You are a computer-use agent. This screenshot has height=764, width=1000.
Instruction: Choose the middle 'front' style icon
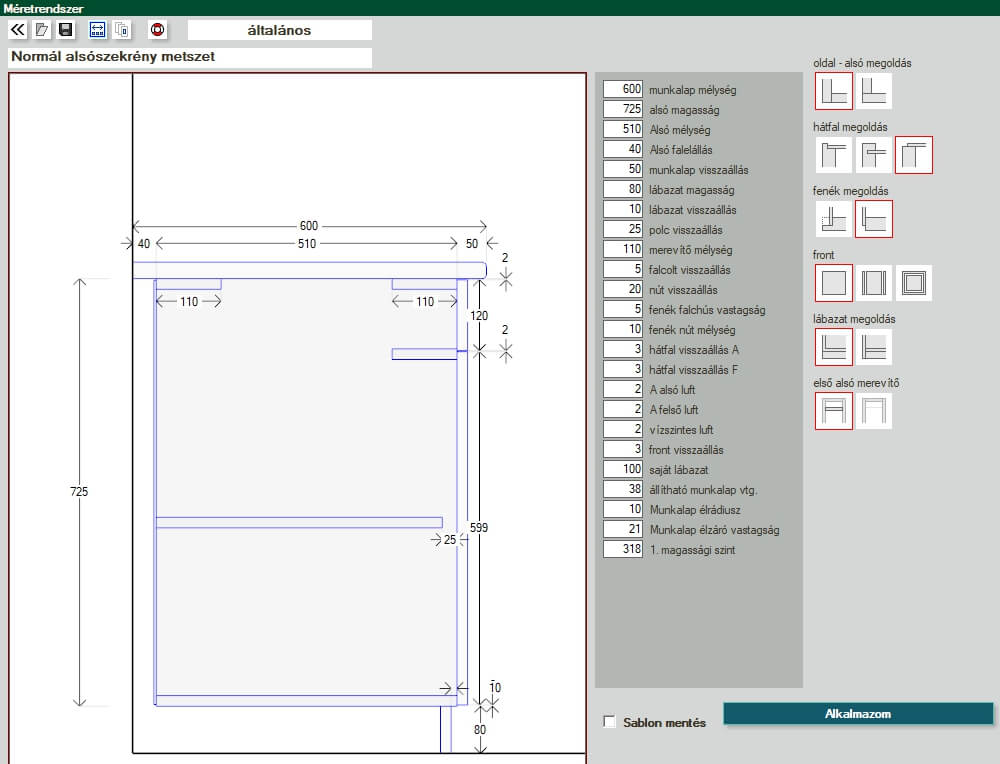(874, 283)
